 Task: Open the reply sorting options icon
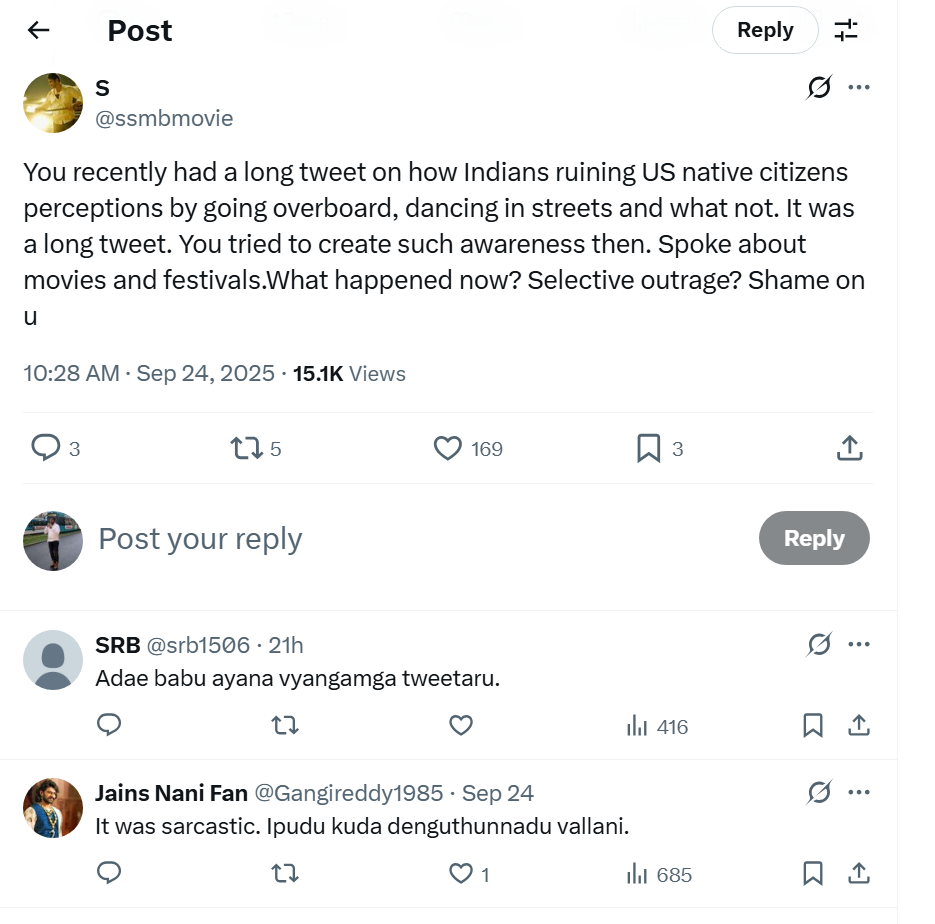(x=846, y=30)
